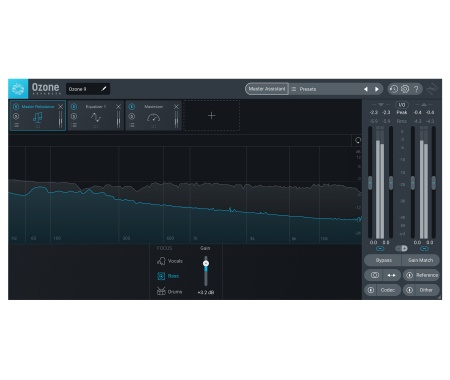The image size is (450, 380).
Task: Remove the Maximizer module
Action: pyautogui.click(x=176, y=107)
